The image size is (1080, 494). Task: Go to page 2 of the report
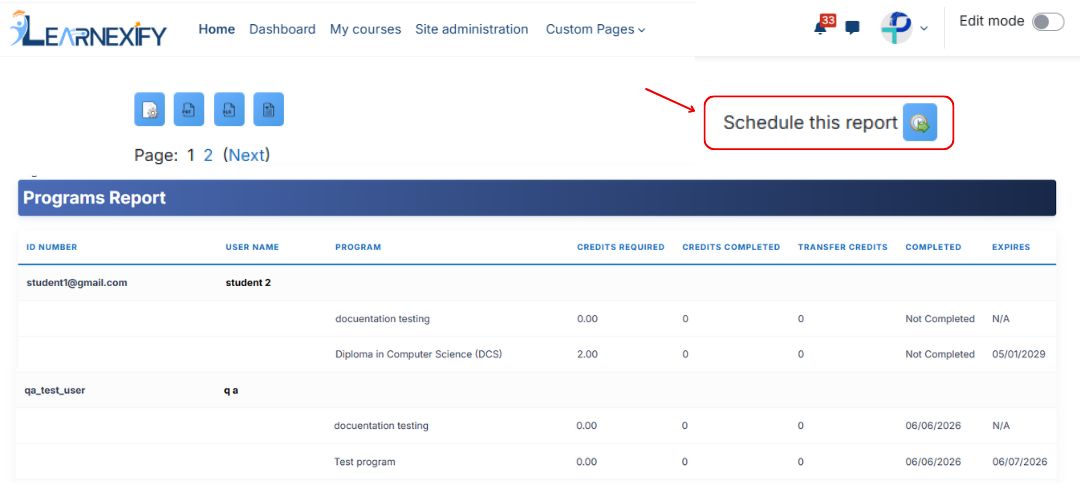point(208,156)
